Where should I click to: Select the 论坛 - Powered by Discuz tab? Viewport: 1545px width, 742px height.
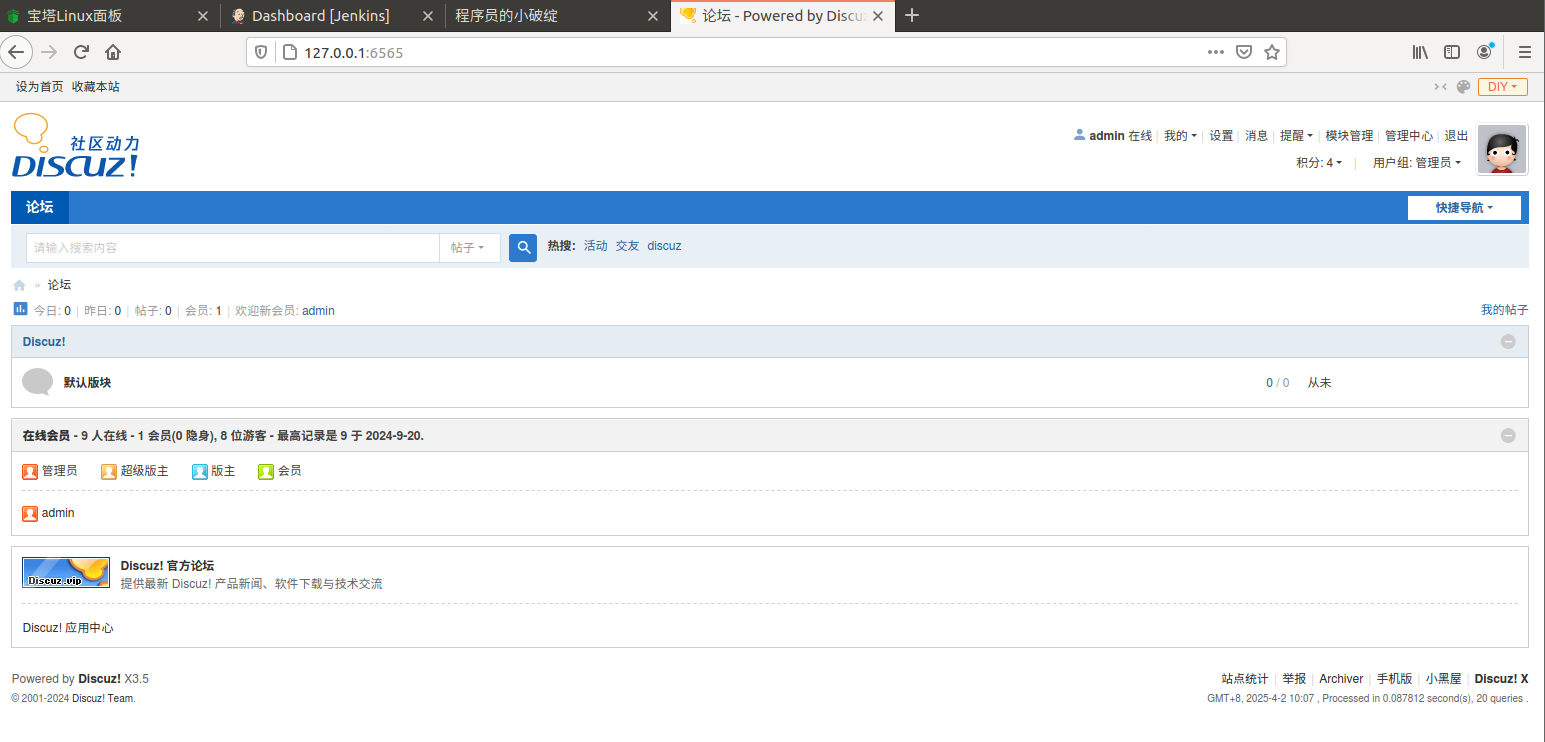[781, 15]
